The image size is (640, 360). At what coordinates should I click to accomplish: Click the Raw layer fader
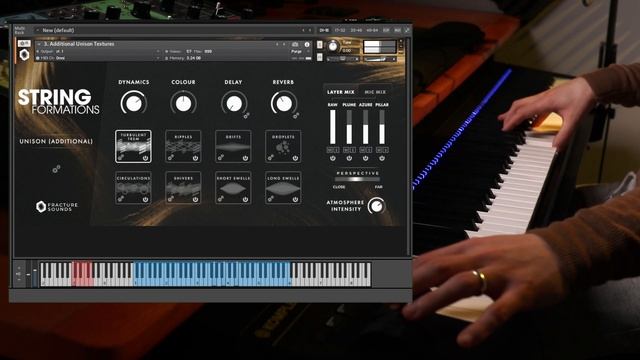coord(333,127)
